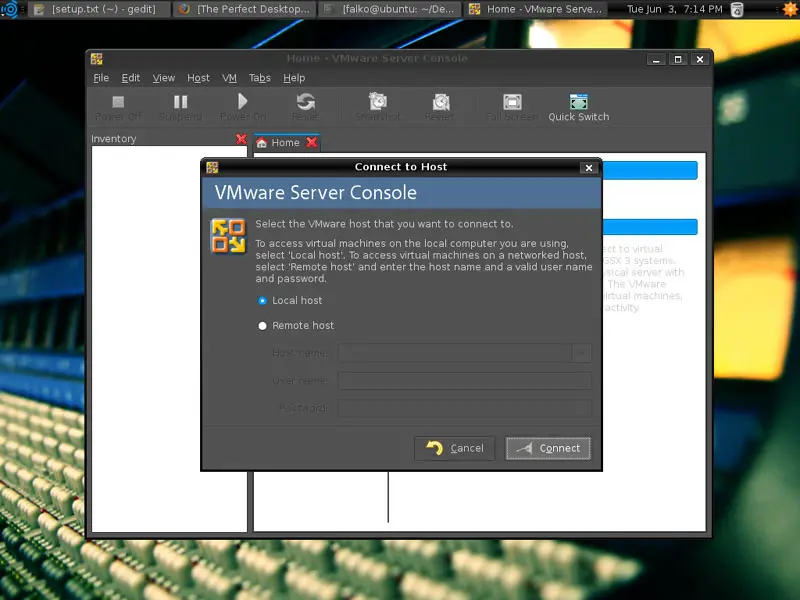Open the Host name dropdown arrow
The height and width of the screenshot is (600, 800).
(x=581, y=353)
